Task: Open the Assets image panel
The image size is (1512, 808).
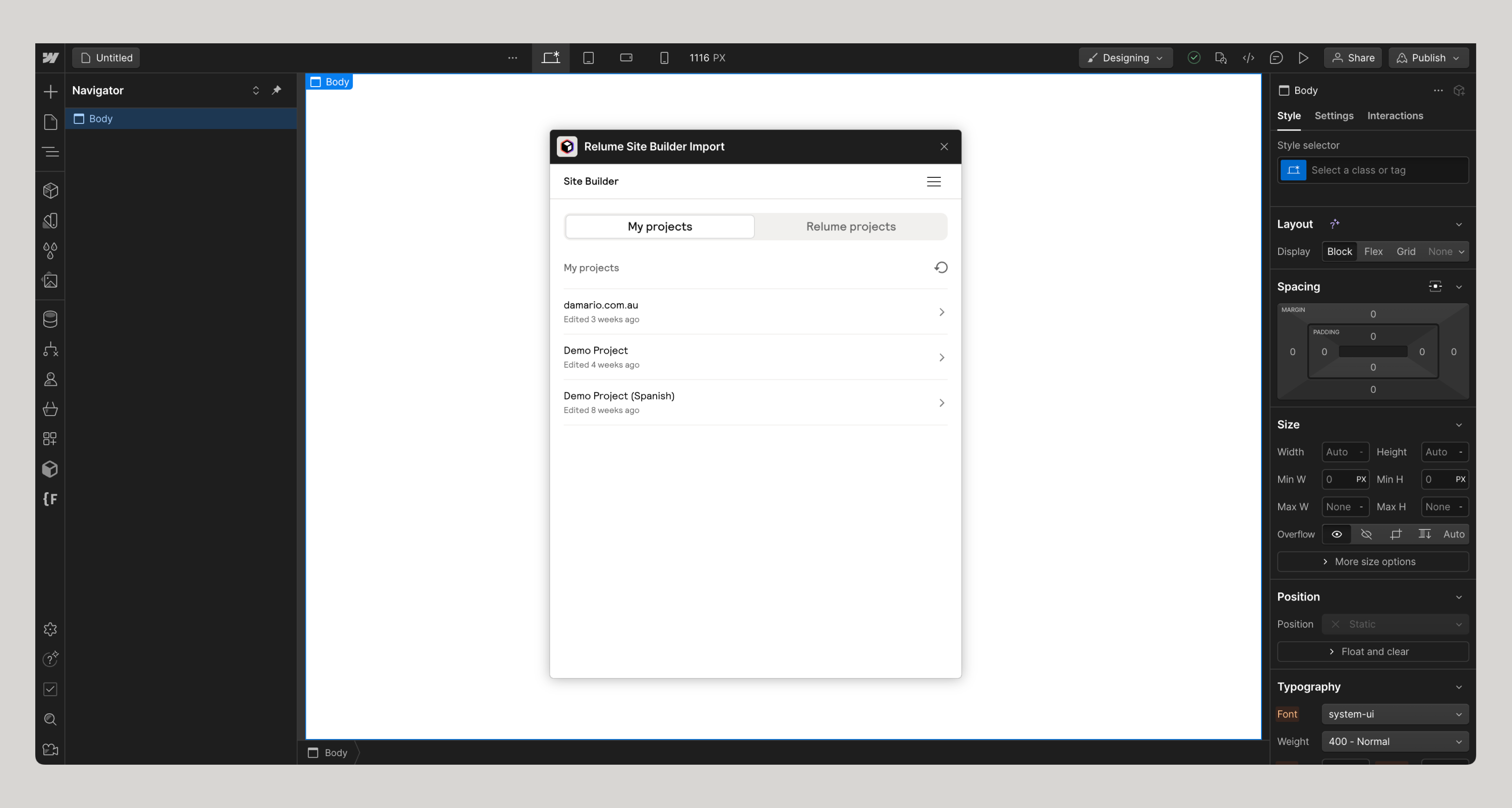Action: tap(50, 281)
